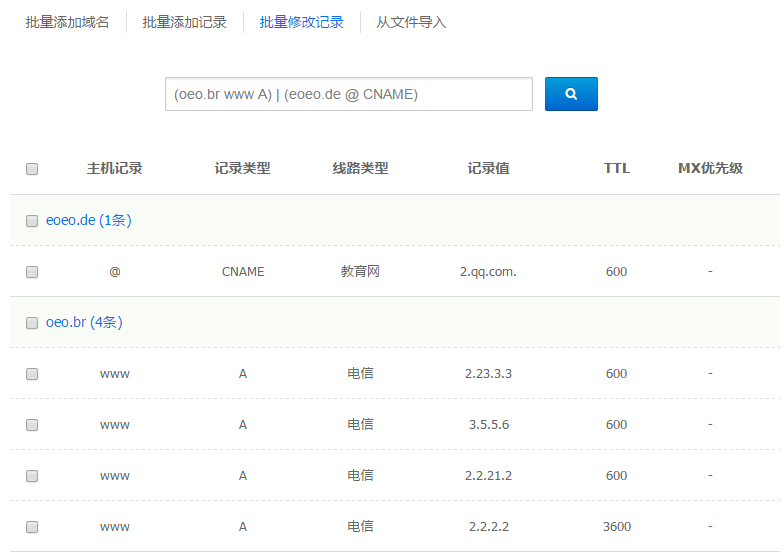The image size is (784, 554).
Task: Toggle the select-all checkbox in the header
Action: click(x=32, y=169)
